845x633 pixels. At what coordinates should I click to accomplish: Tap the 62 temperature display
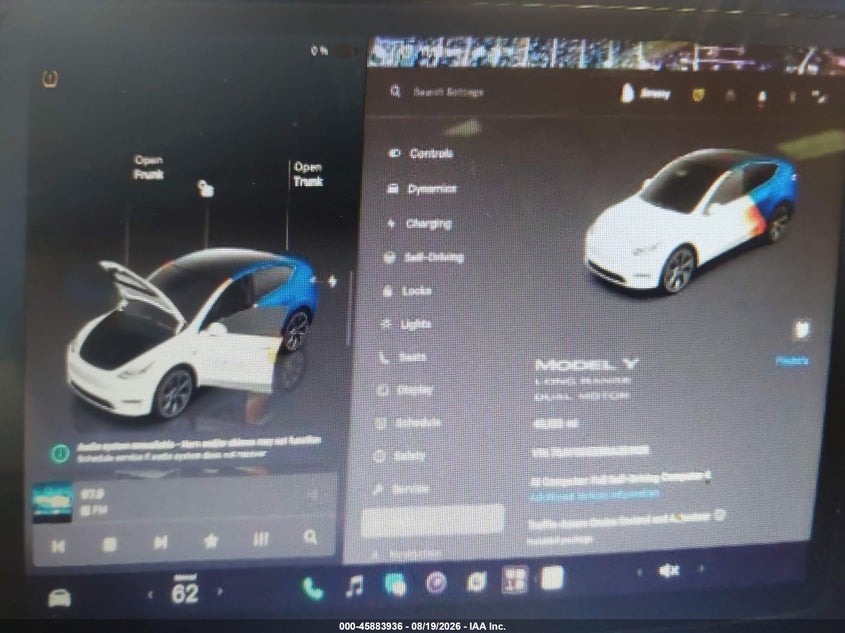pos(185,591)
